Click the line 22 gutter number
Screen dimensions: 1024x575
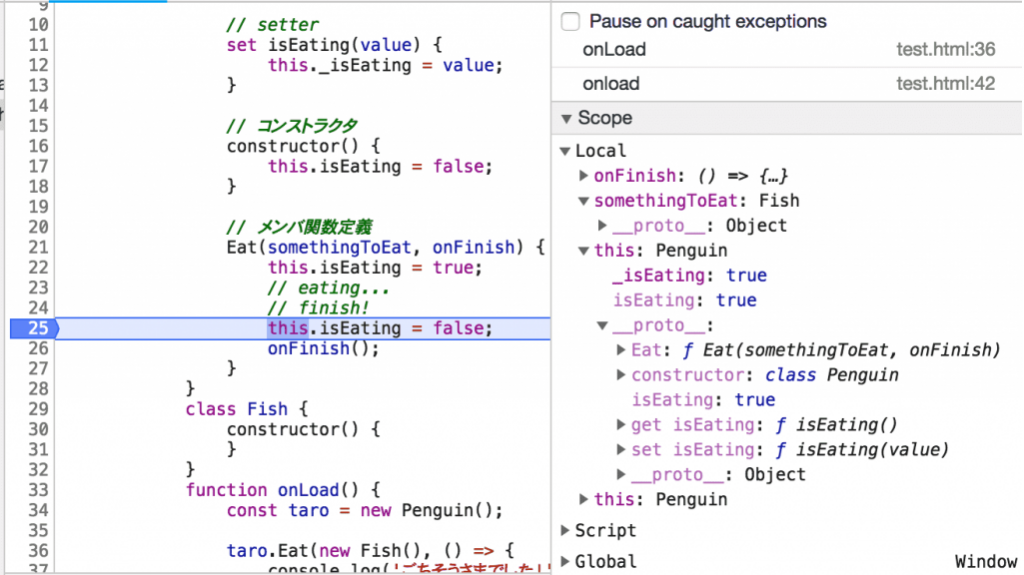click(38, 268)
